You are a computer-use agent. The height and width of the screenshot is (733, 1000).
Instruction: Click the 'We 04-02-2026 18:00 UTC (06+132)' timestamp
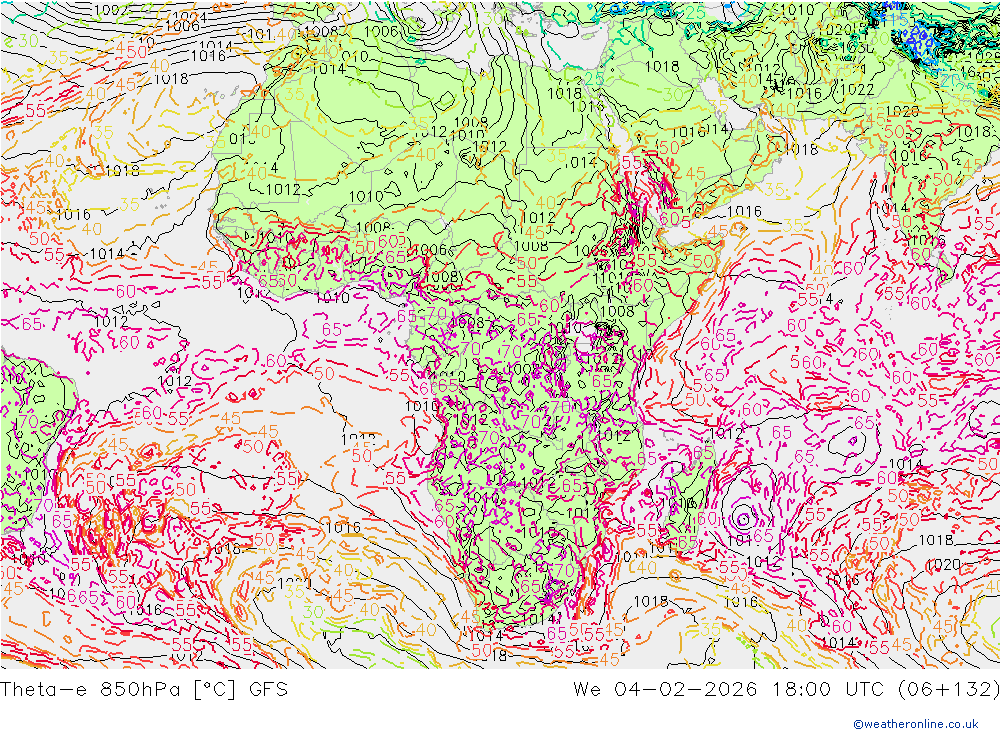[786, 690]
